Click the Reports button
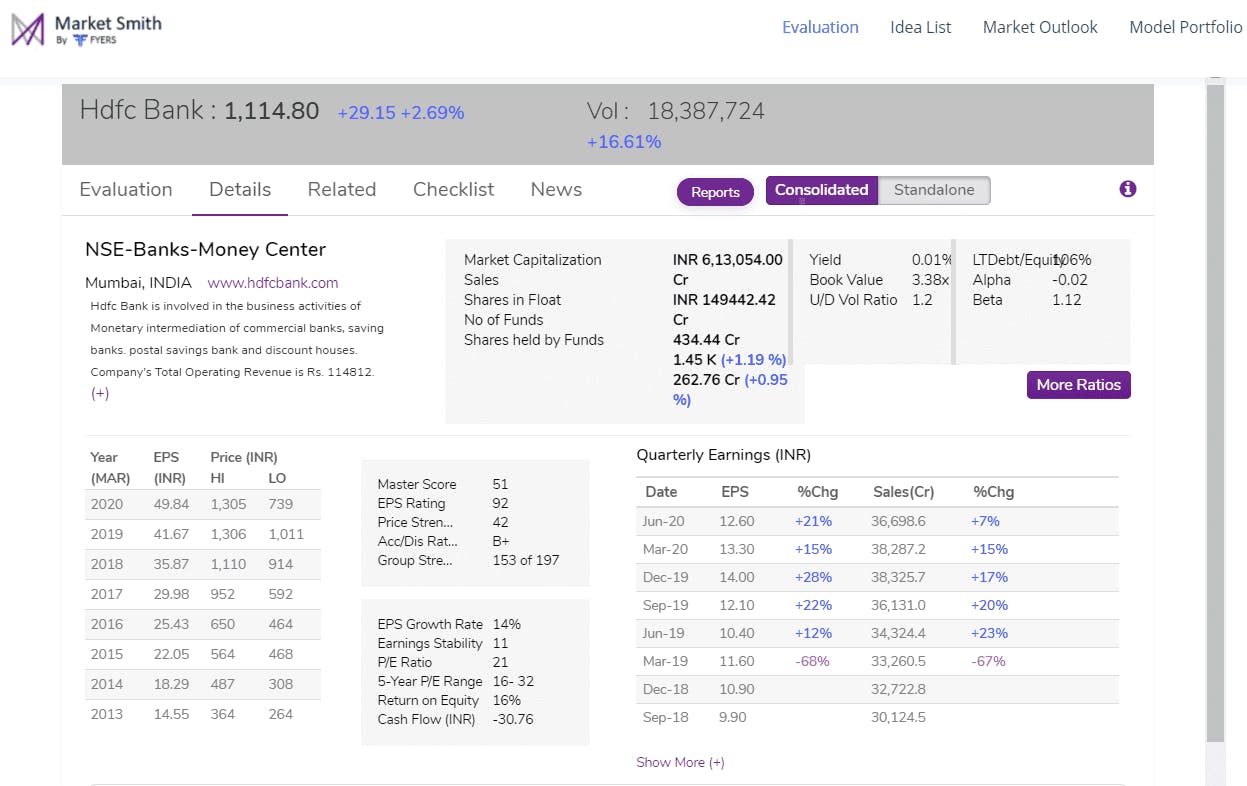This screenshot has width=1247, height=786. (x=715, y=192)
